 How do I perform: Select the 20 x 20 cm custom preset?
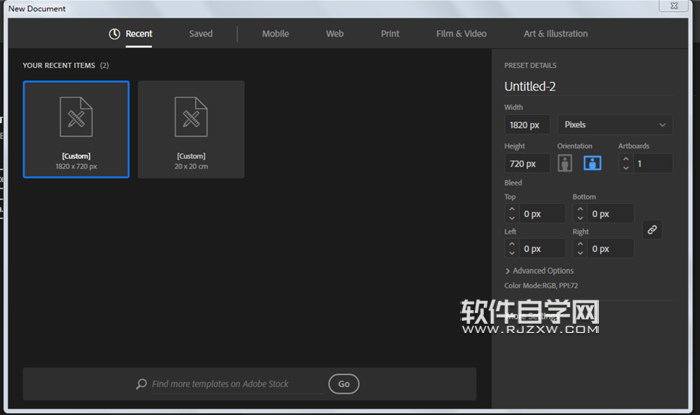pos(191,129)
